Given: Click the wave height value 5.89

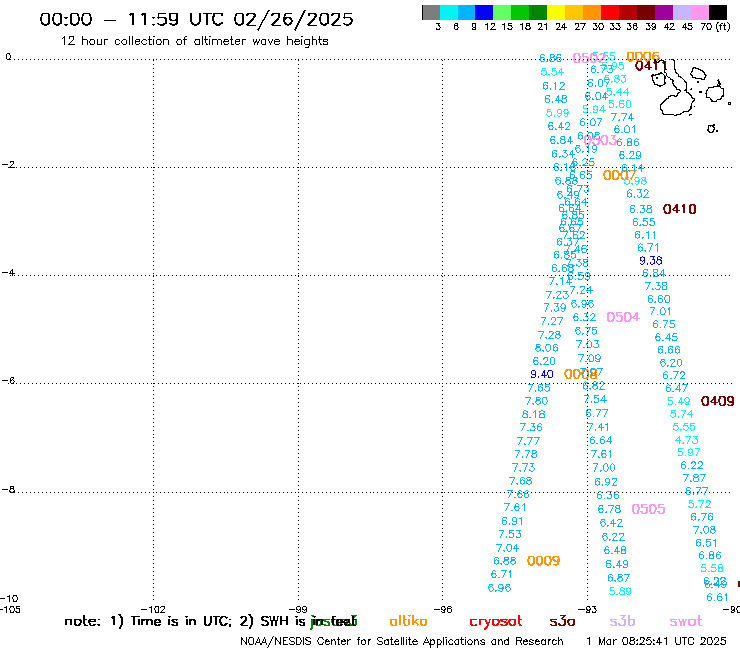Looking at the screenshot, I should click(x=620, y=591).
